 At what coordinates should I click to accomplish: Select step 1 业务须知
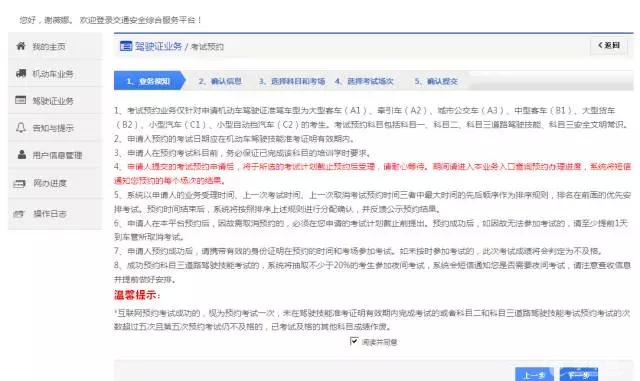coord(149,81)
